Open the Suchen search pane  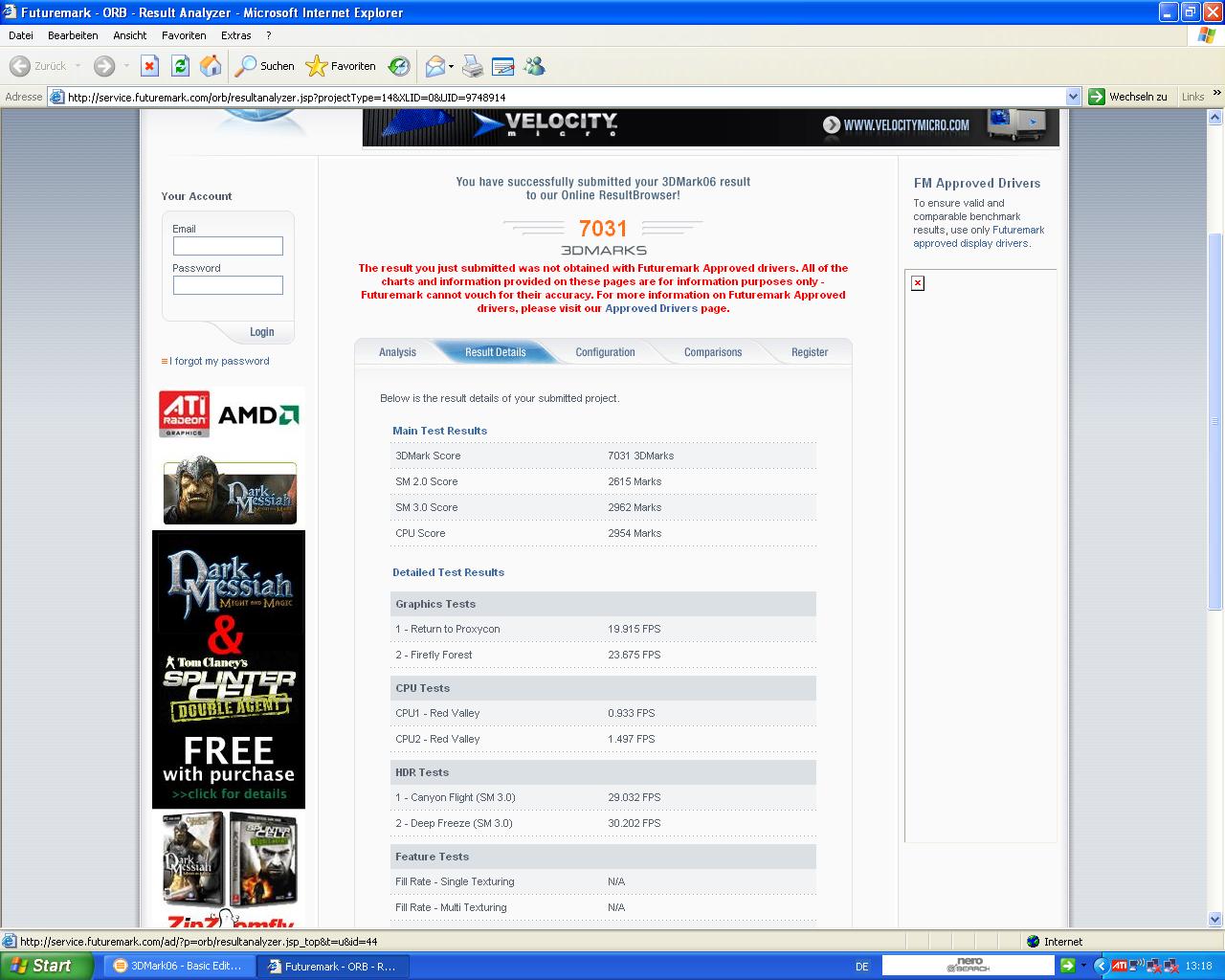click(265, 66)
